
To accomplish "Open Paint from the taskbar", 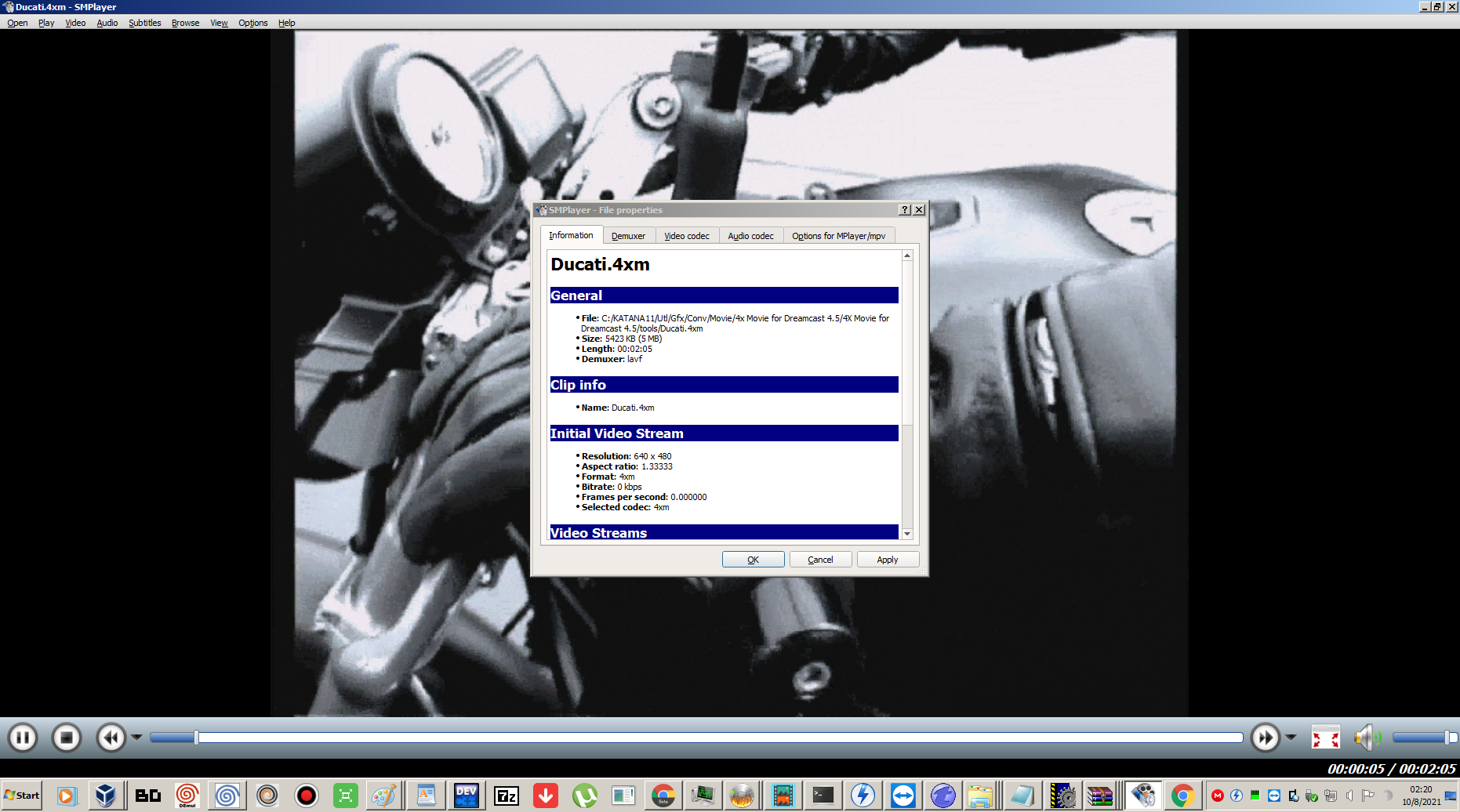I will click(383, 796).
